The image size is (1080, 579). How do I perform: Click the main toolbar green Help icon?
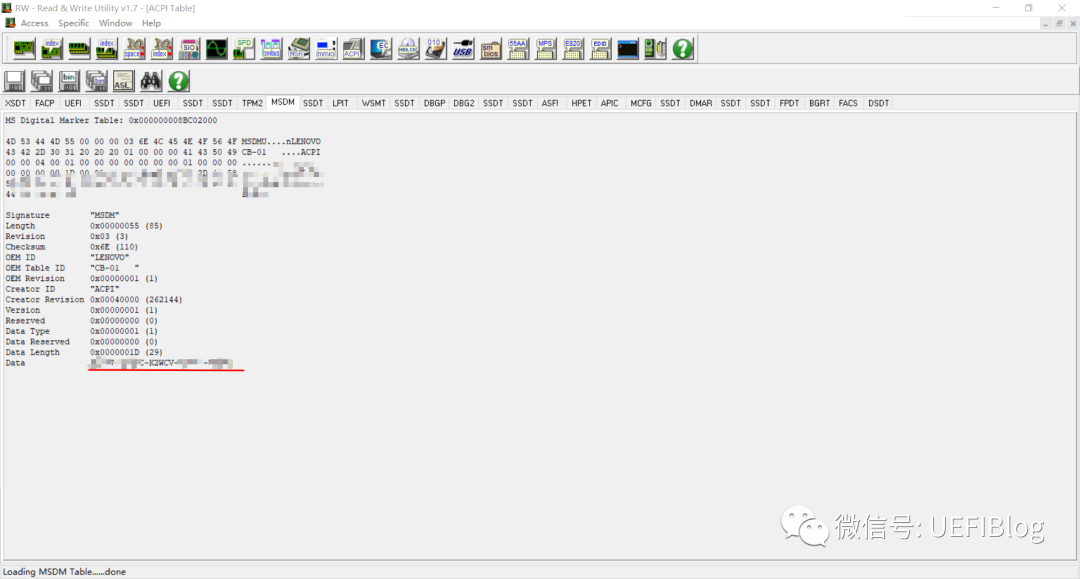tap(683, 49)
